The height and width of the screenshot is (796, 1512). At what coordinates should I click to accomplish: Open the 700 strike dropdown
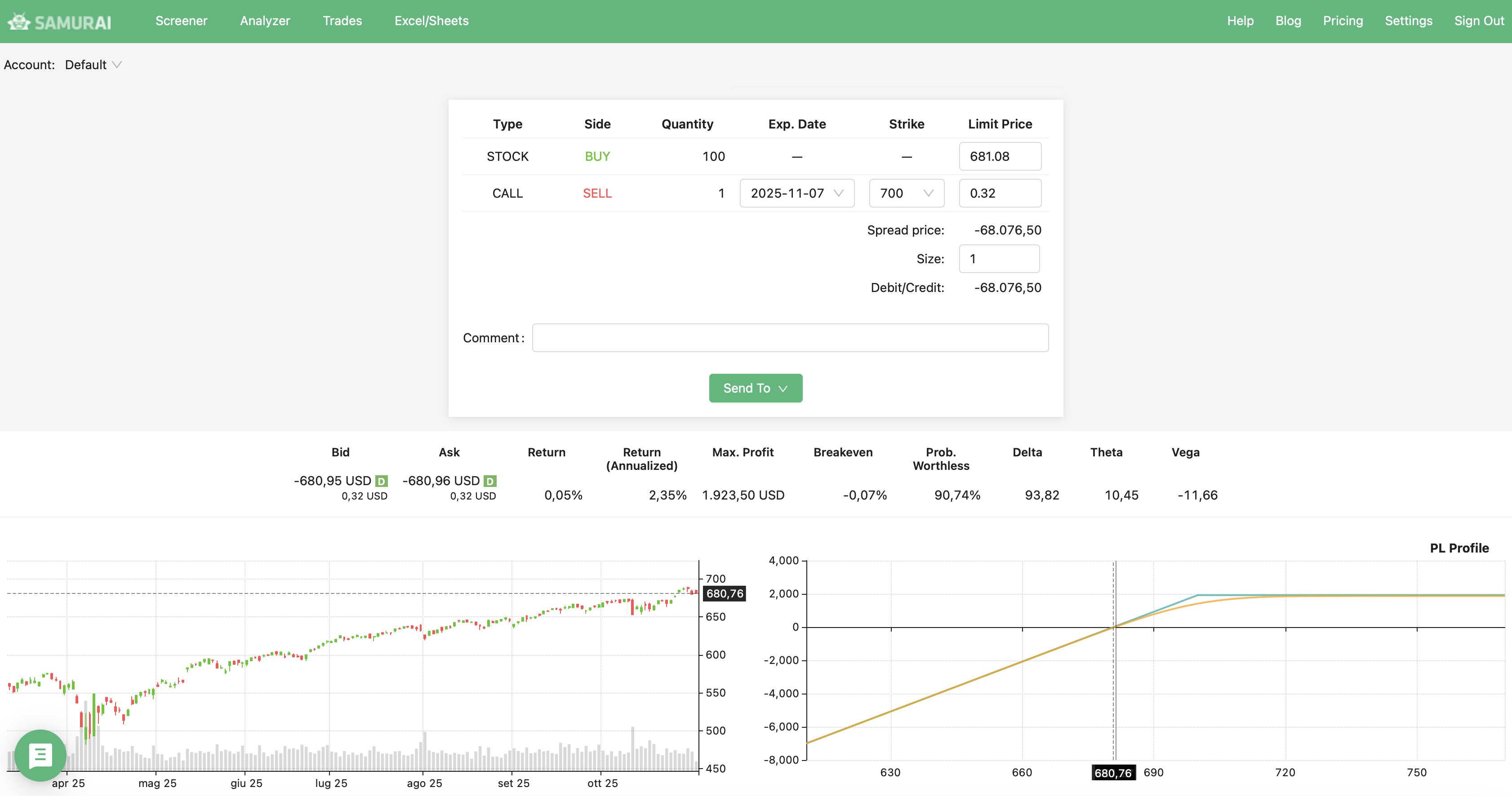click(x=906, y=193)
